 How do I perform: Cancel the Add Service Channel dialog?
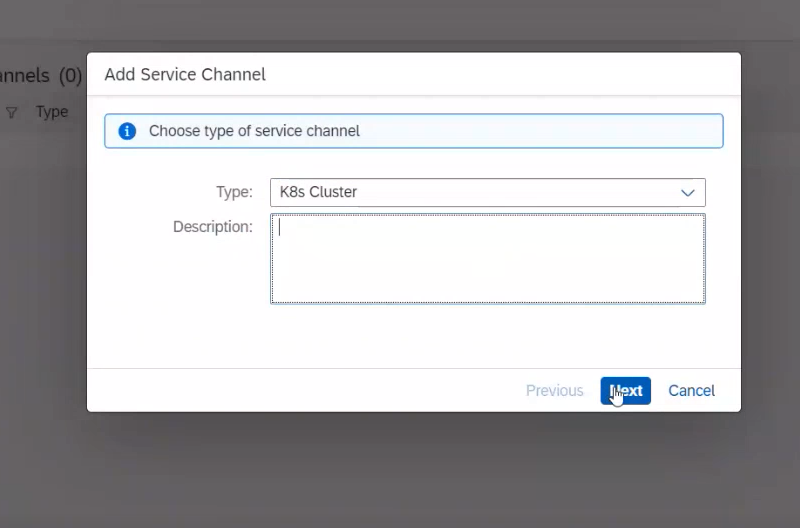coord(691,391)
